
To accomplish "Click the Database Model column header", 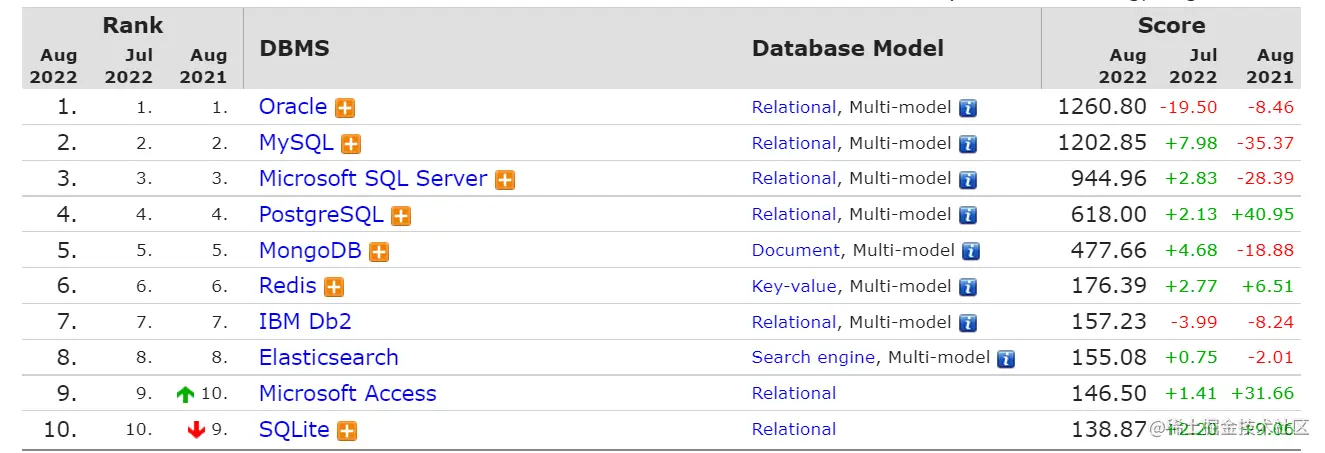I will click(x=848, y=48).
